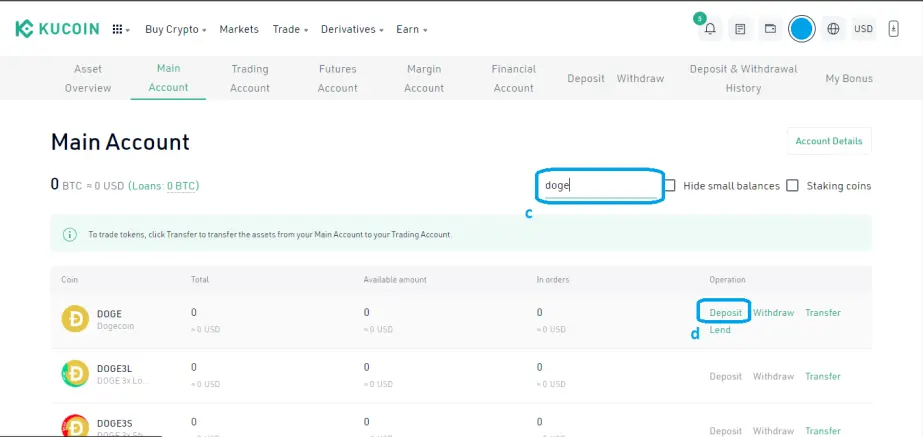The width and height of the screenshot is (923, 437).
Task: Click the KuCoin logo
Action: 57,29
